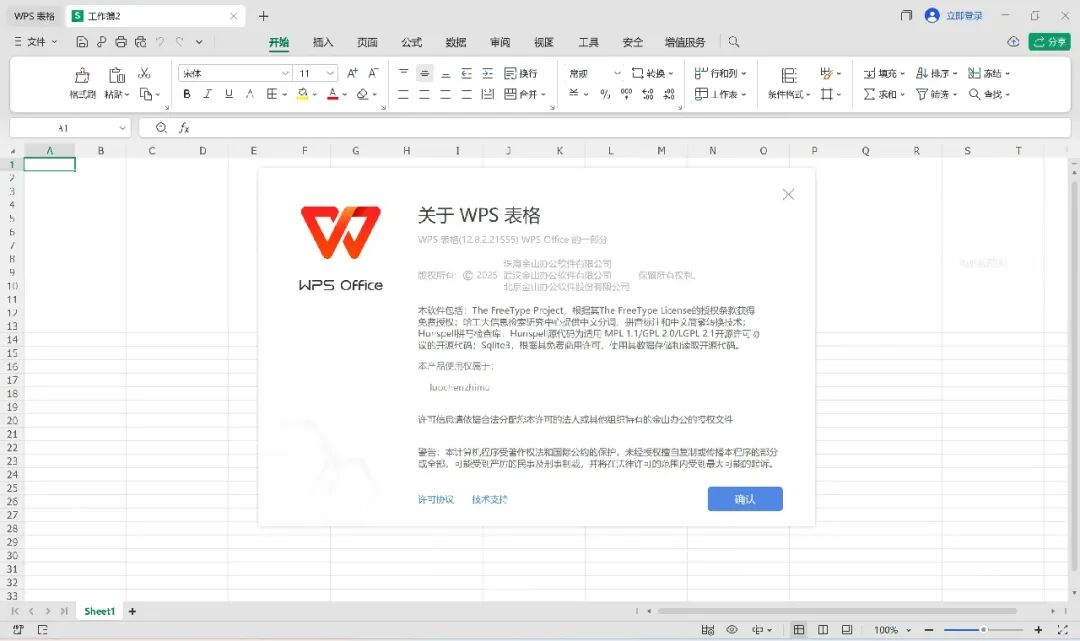This screenshot has width=1080, height=641.
Task: Click the cloud upload icon
Action: pyautogui.click(x=1013, y=42)
